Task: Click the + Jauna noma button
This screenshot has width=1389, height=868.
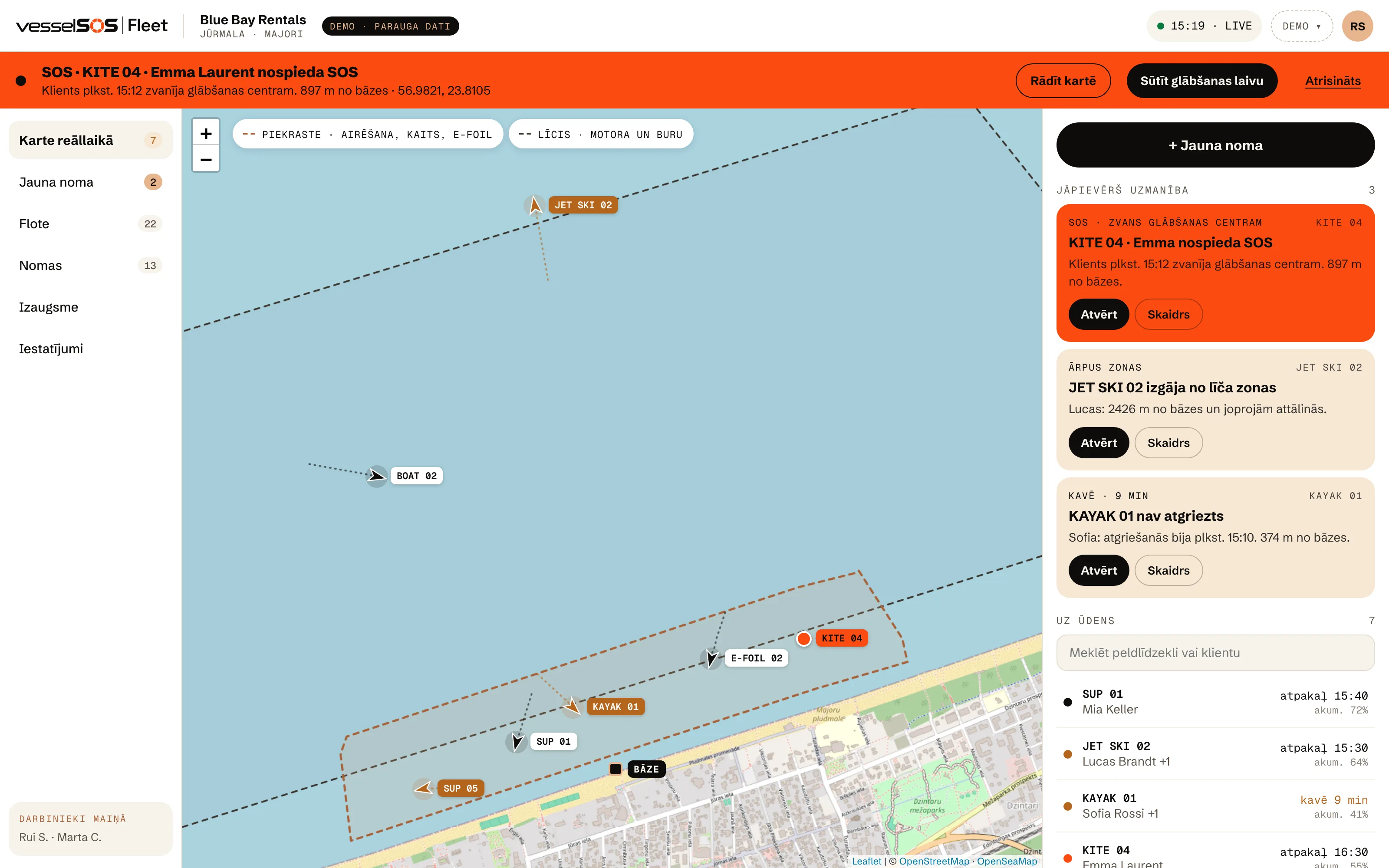Action: tap(1215, 145)
